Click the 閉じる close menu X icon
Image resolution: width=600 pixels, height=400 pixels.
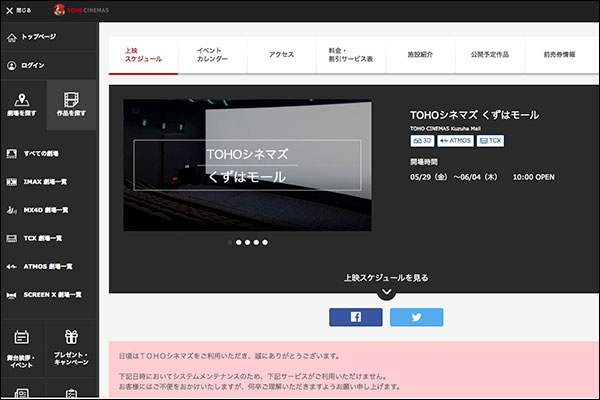coord(11,9)
